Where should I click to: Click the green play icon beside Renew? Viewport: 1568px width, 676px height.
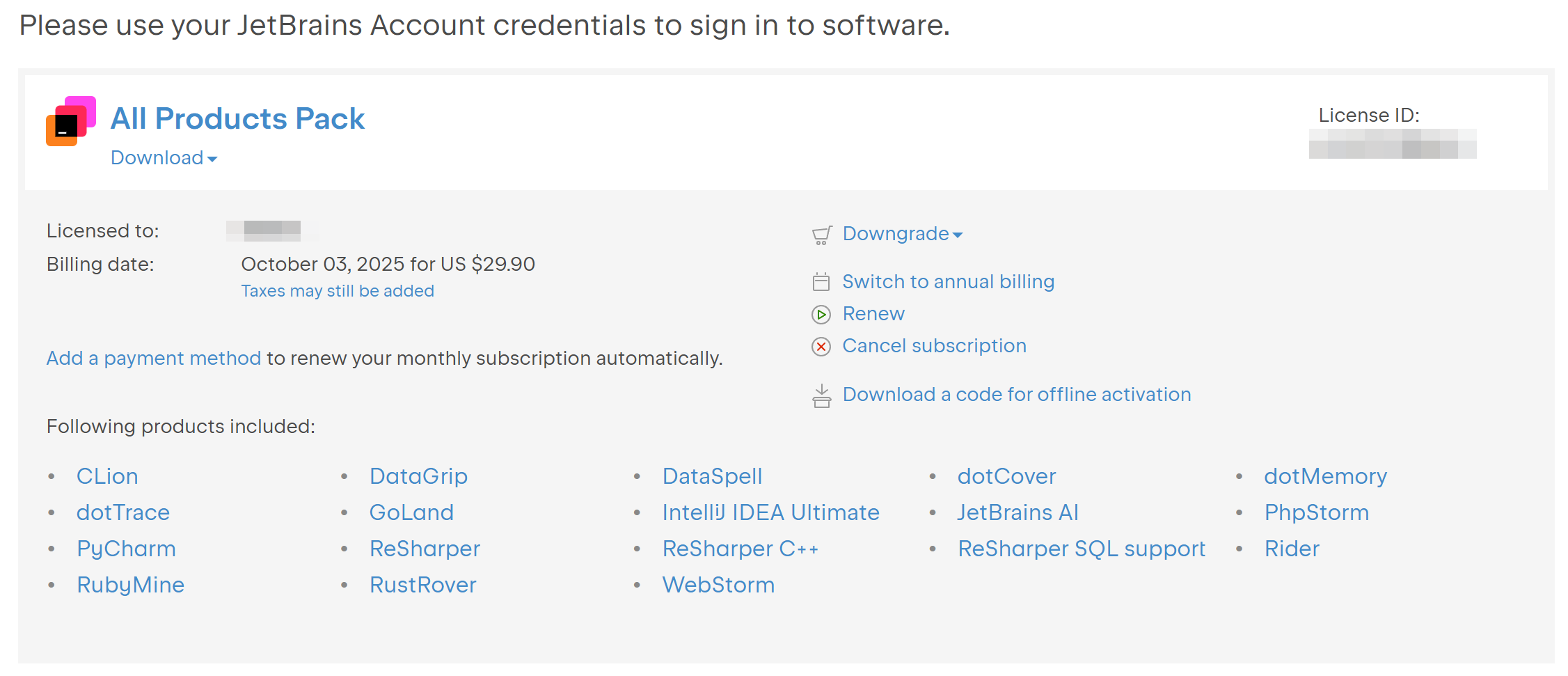(x=821, y=315)
